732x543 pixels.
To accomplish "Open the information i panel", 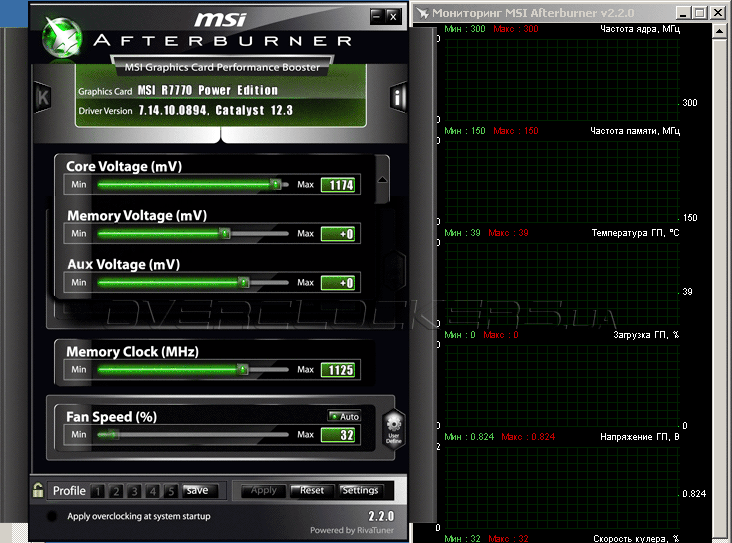I will click(x=398, y=97).
